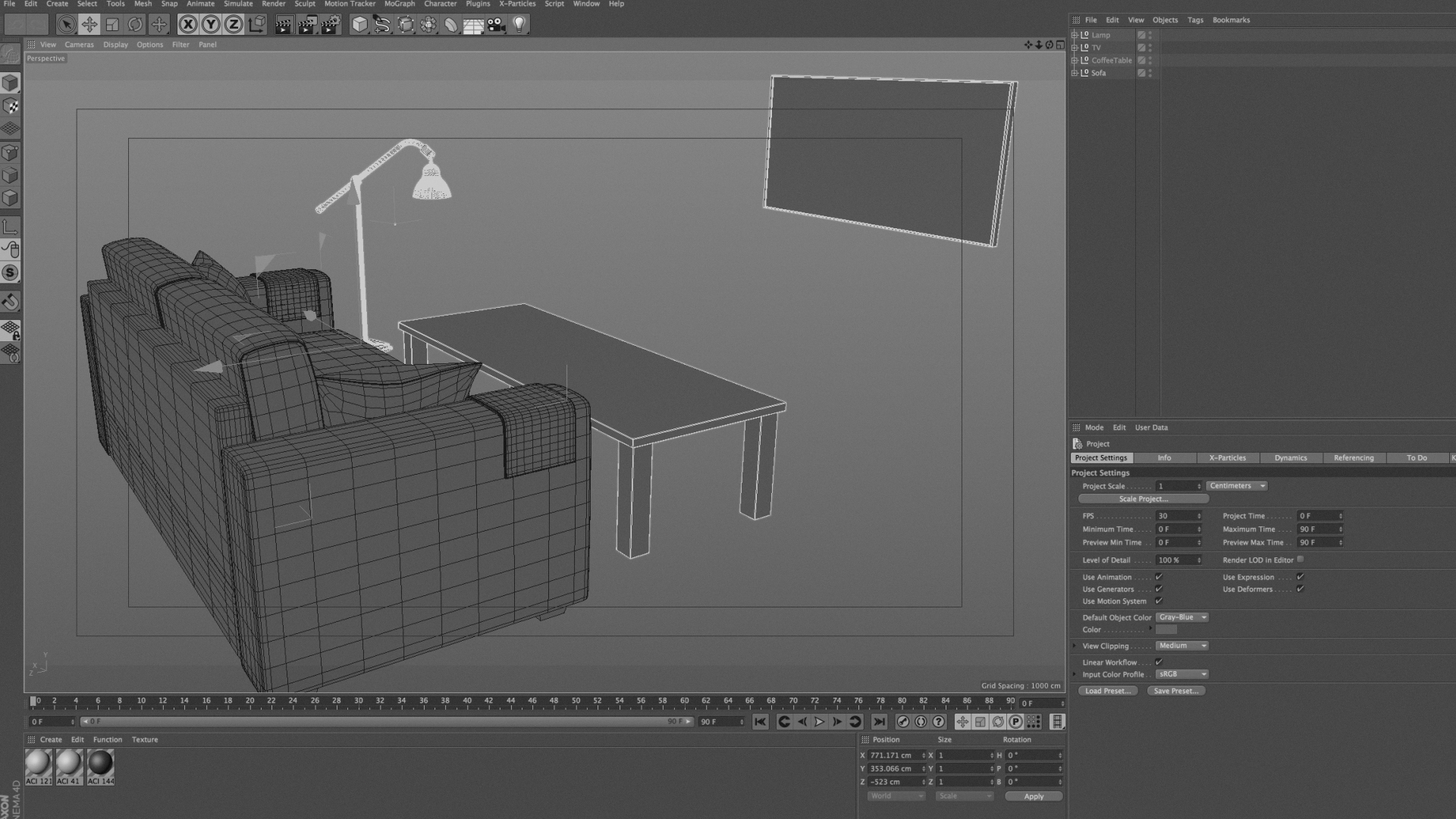Select Edges mode in left sidebar
This screenshot has width=1456, height=819.
click(10, 175)
